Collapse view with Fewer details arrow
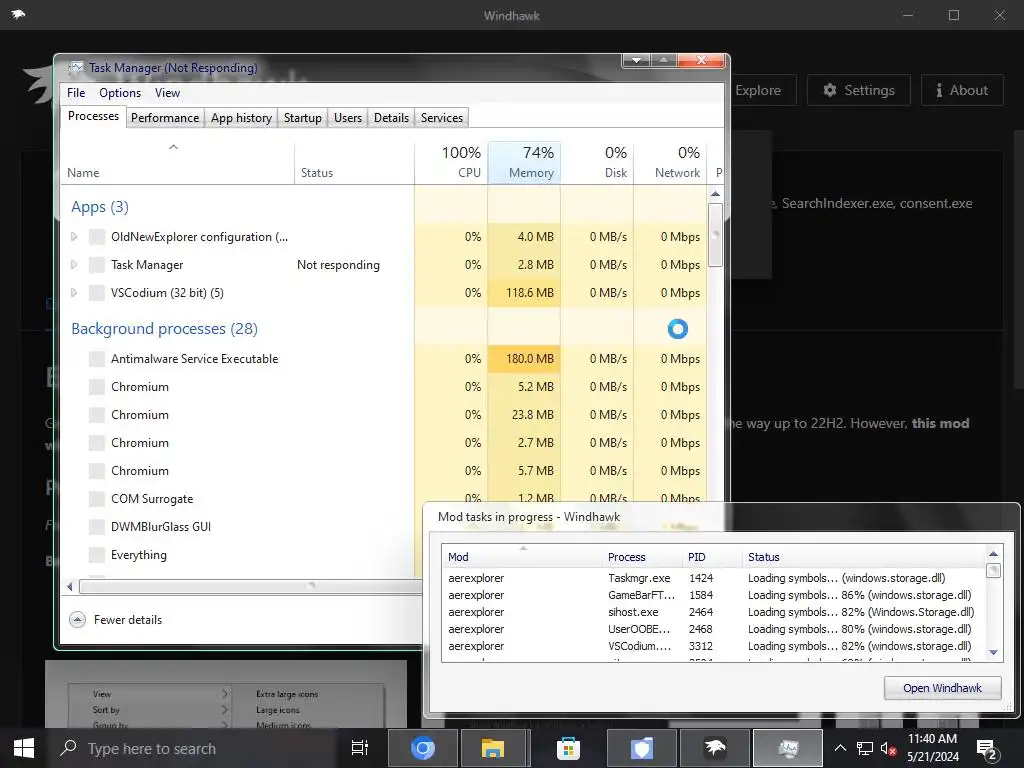Image resolution: width=1024 pixels, height=768 pixels. tap(77, 620)
